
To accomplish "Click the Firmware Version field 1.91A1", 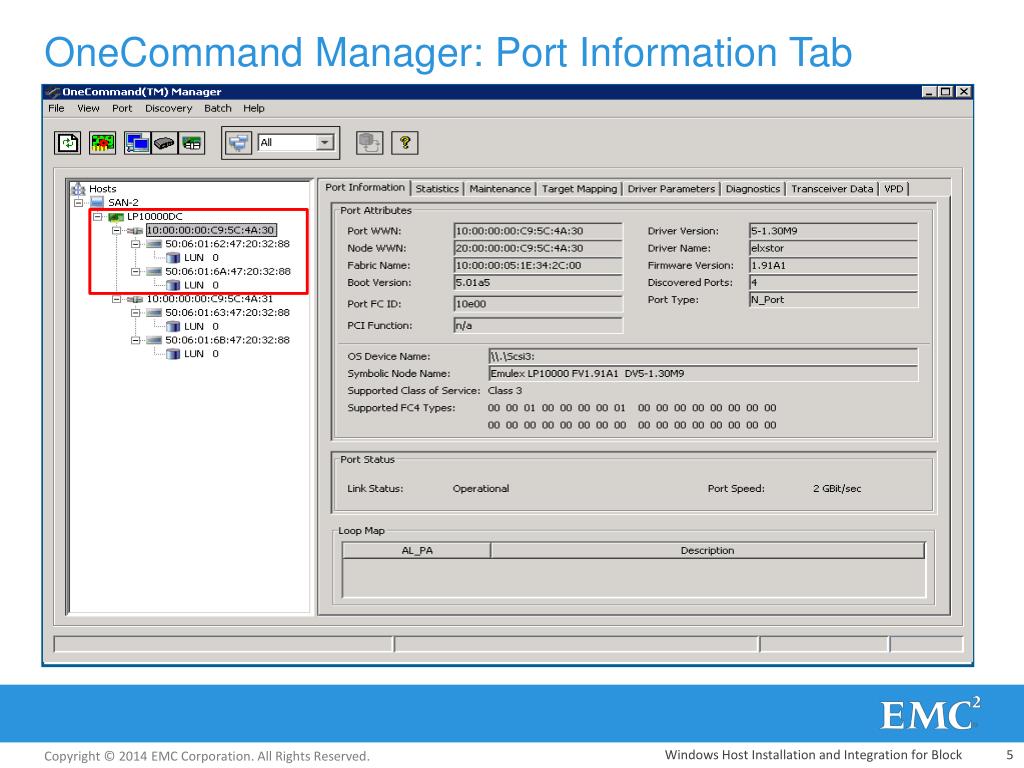I will click(x=833, y=266).
